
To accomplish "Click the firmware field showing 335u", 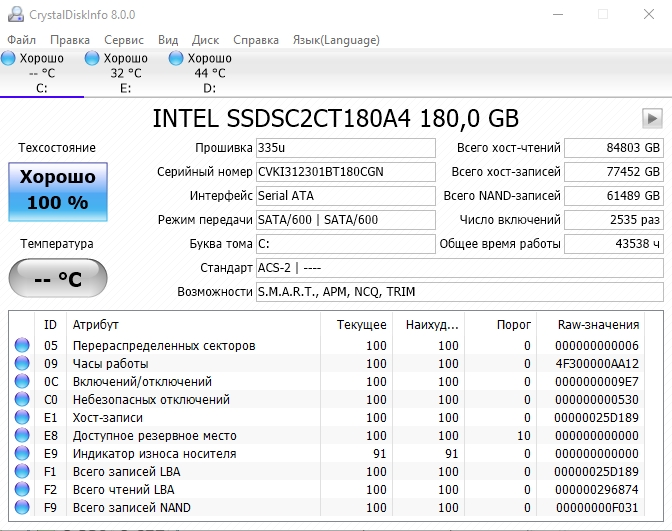I will [345, 148].
